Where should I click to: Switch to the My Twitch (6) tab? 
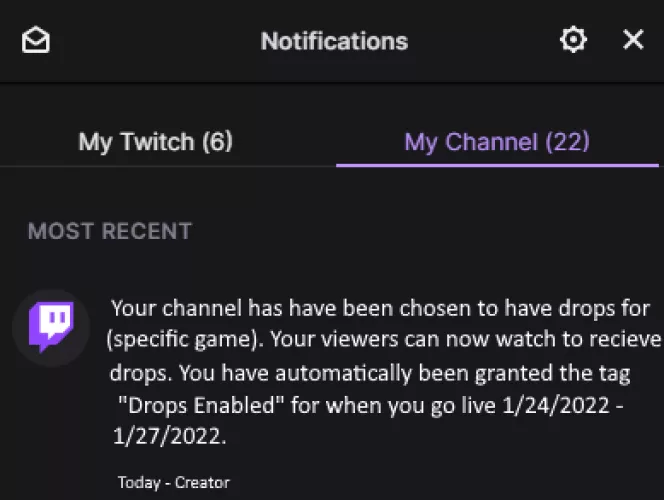[x=155, y=142]
